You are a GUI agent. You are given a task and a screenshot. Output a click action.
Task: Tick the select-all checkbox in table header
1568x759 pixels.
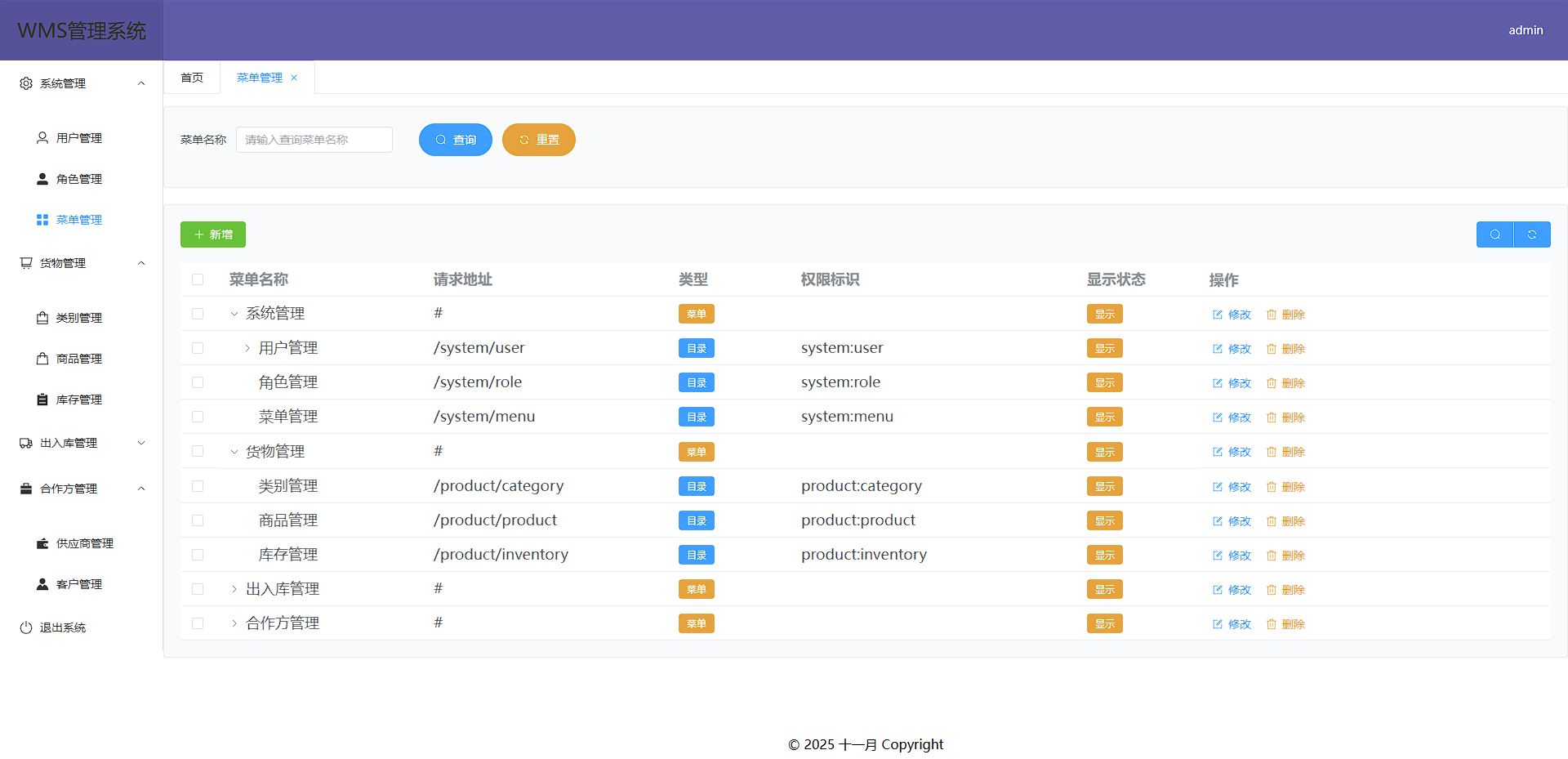[198, 279]
